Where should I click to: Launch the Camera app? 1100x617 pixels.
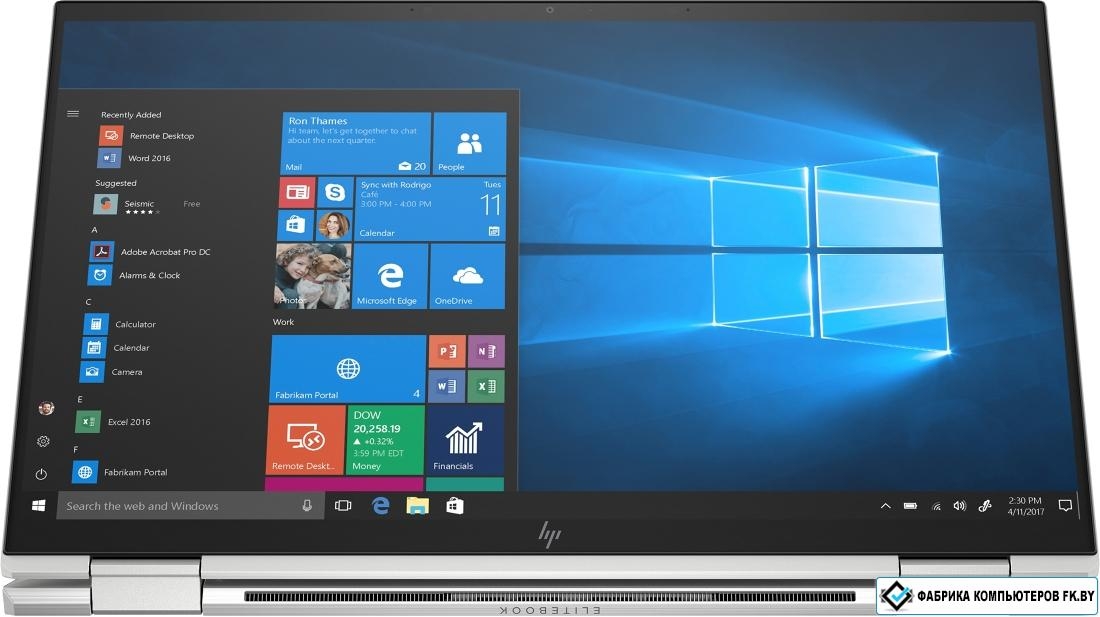click(x=112, y=372)
